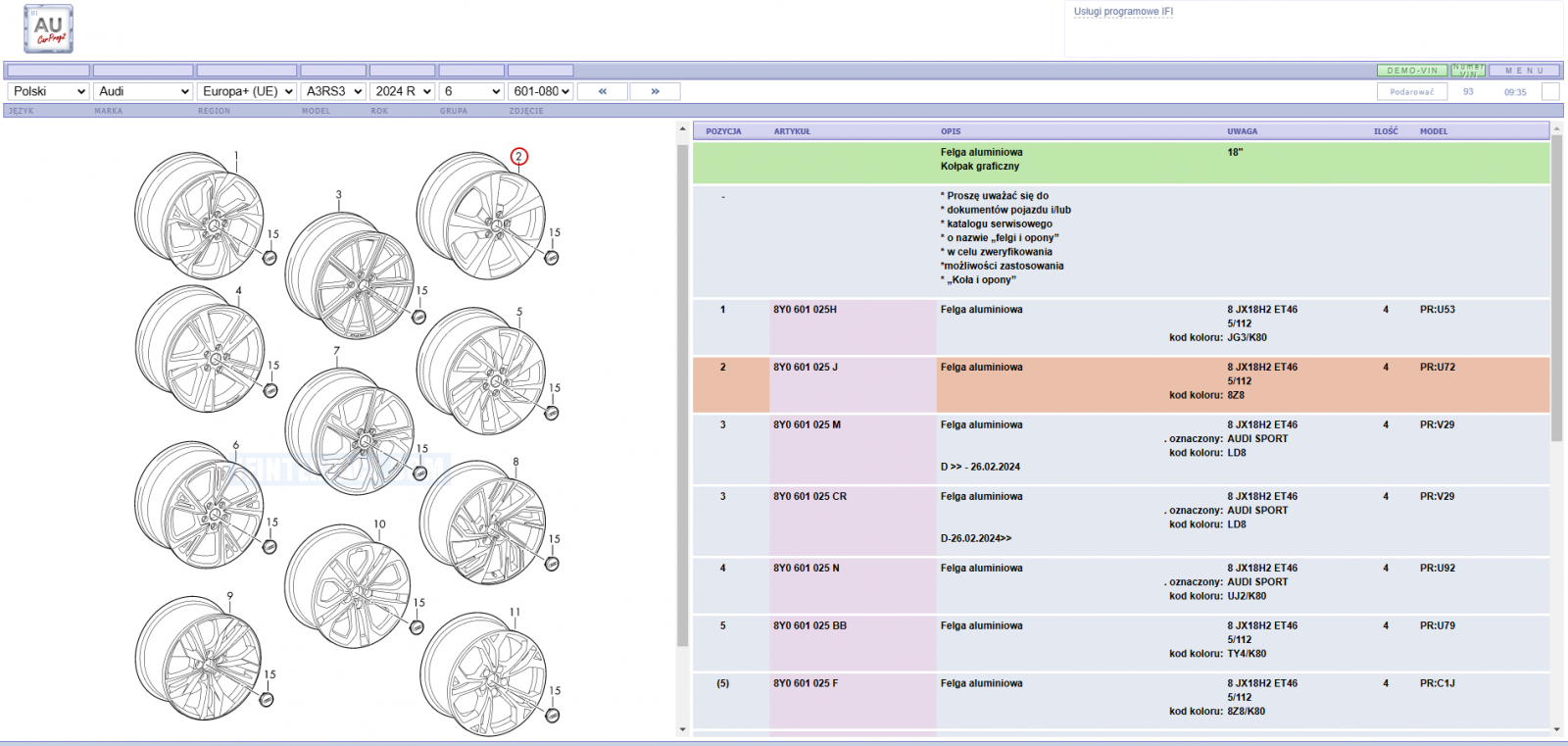This screenshot has height=746, width=1568.
Task: Select circled wheel number 2 in diagram
Action: (x=519, y=157)
